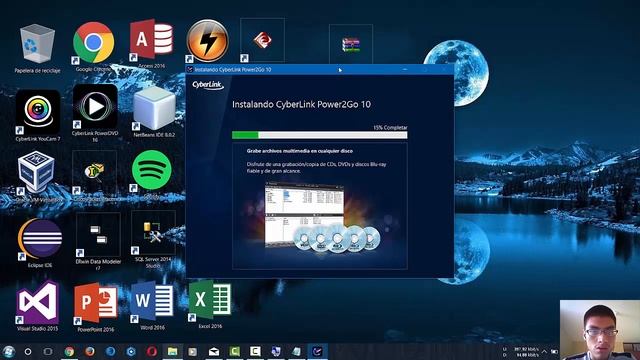This screenshot has height=360, width=640.
Task: Launch the PowerPoint 2016 desktop shortcut
Action: point(96,303)
